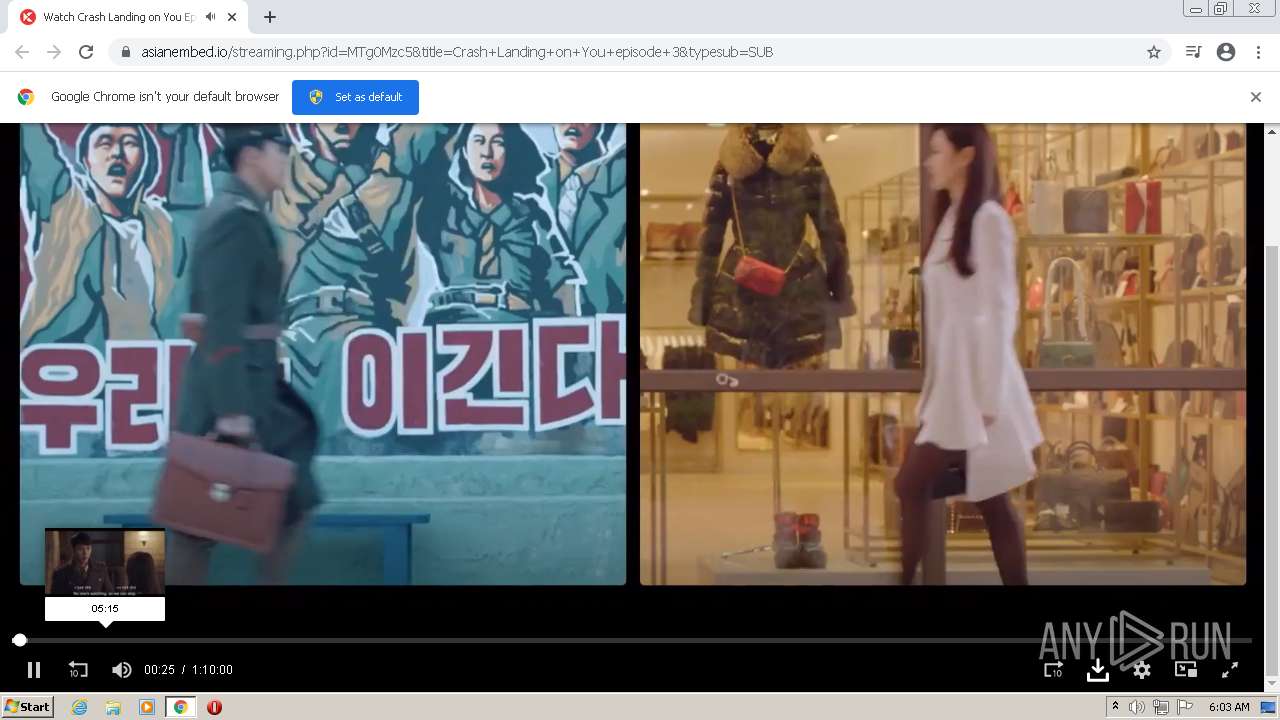
Task: Seek the progress bar at 05:15 preview
Action: coord(105,640)
